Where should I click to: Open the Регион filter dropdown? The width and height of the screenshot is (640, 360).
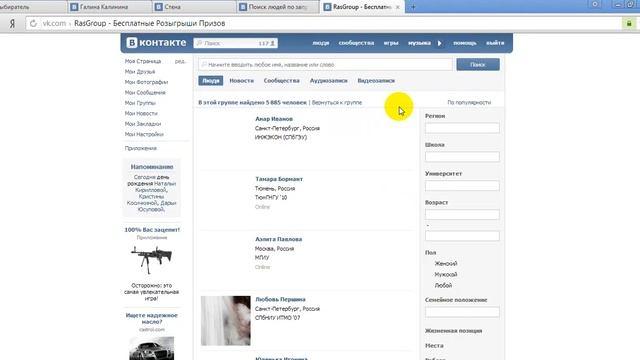pos(462,128)
